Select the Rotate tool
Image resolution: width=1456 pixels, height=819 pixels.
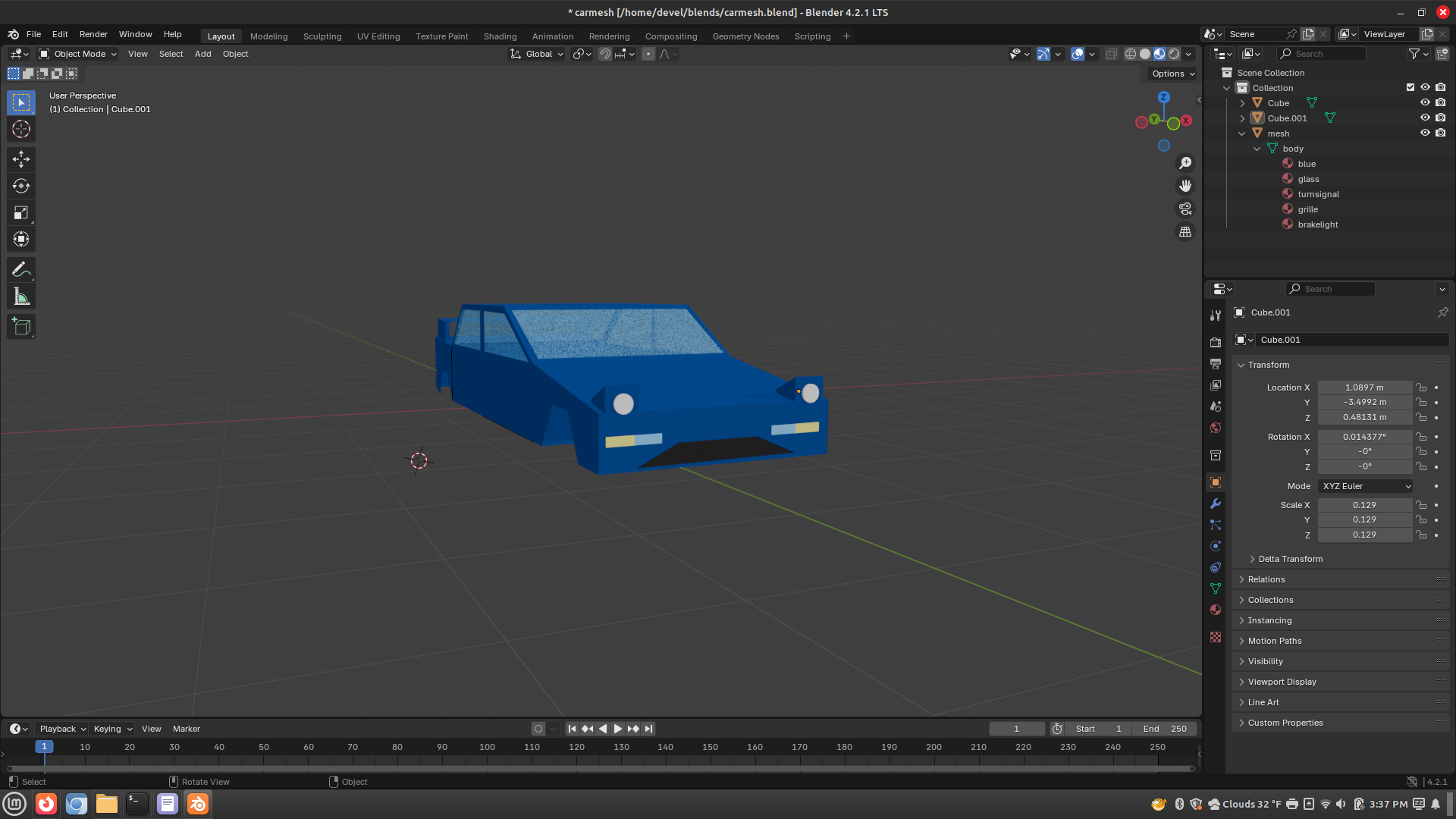pos(21,186)
